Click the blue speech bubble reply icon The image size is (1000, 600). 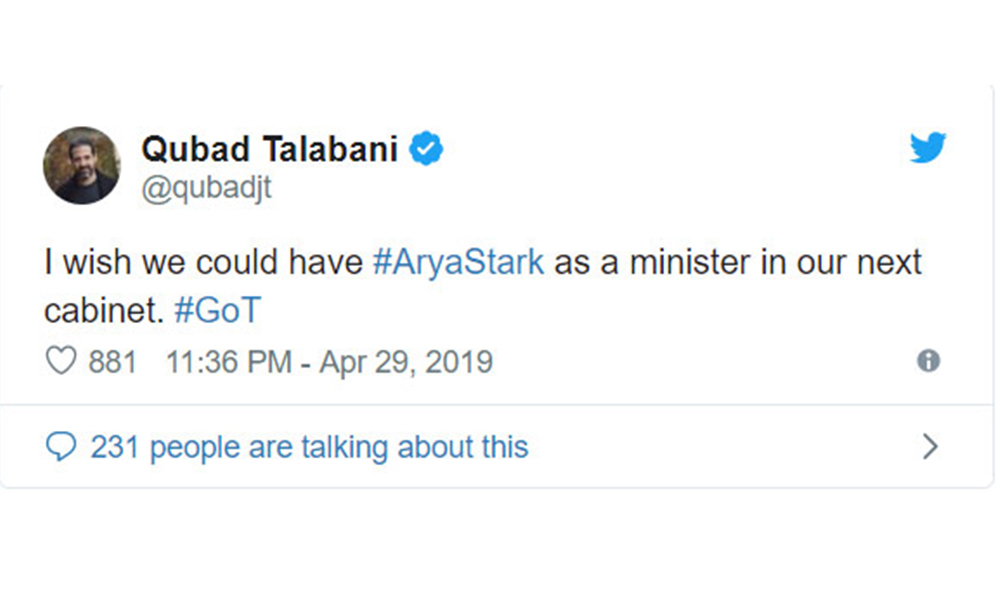click(x=61, y=446)
